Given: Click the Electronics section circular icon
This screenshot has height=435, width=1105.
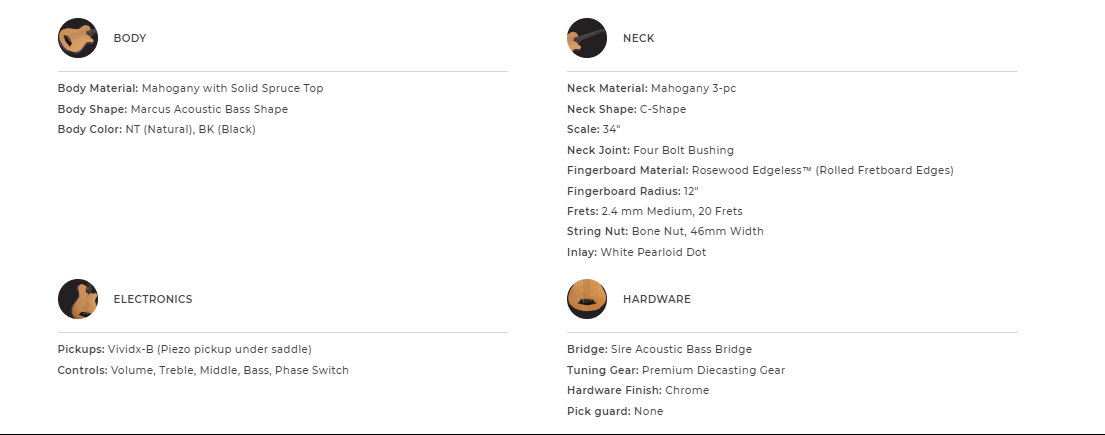Looking at the screenshot, I should click(78, 299).
